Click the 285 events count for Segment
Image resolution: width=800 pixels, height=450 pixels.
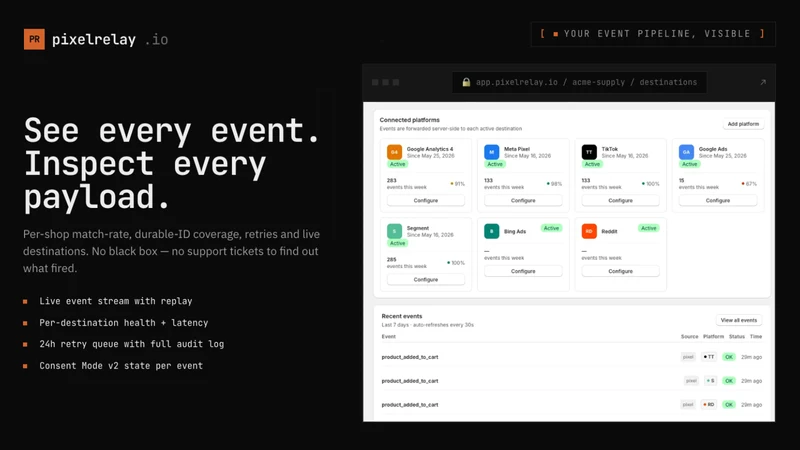tap(391, 260)
